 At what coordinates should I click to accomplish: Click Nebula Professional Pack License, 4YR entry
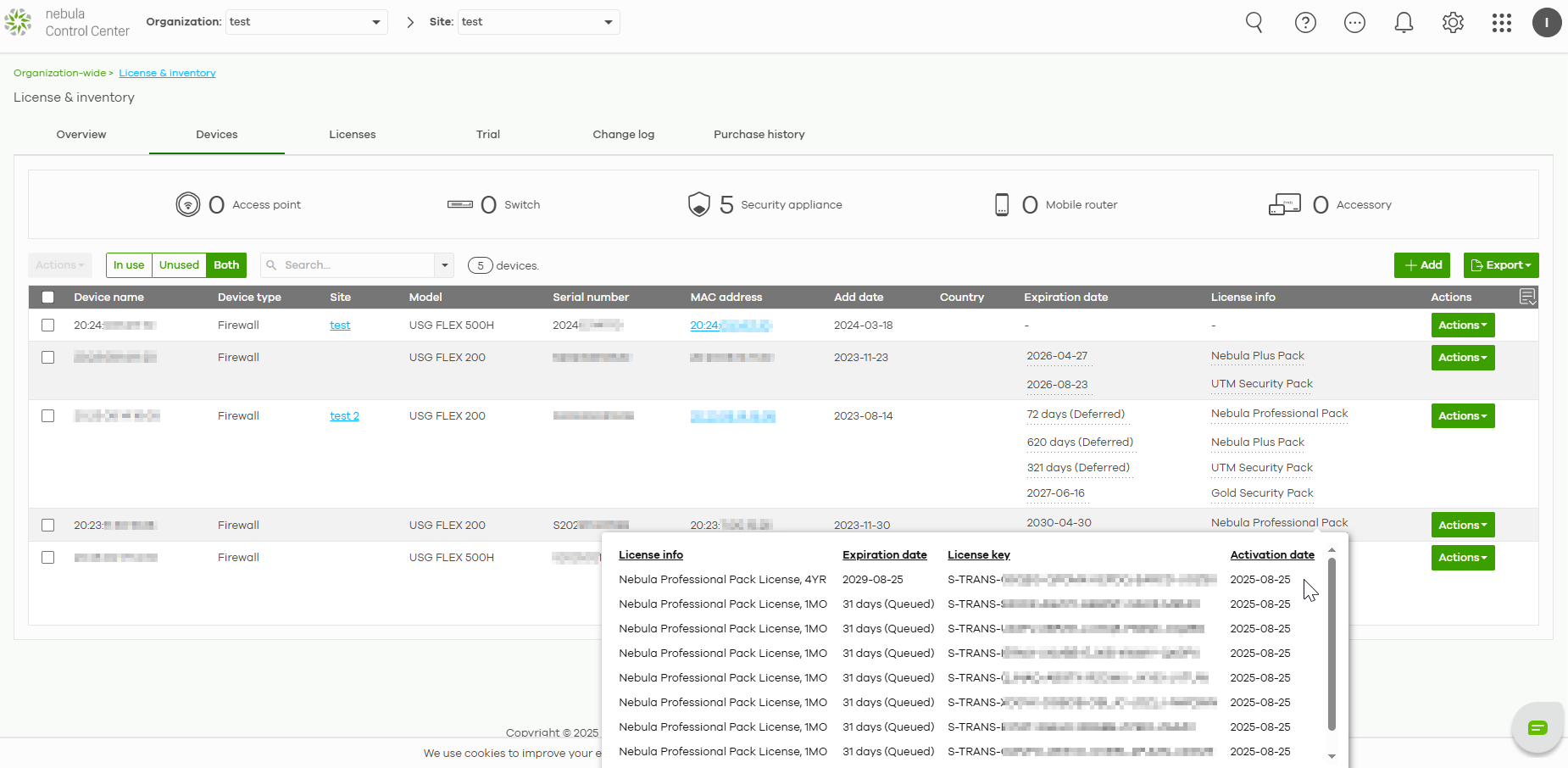point(722,580)
